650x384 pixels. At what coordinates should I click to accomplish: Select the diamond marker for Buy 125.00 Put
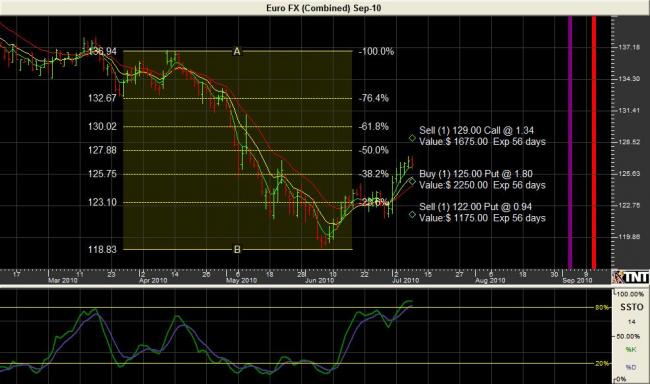(x=412, y=181)
